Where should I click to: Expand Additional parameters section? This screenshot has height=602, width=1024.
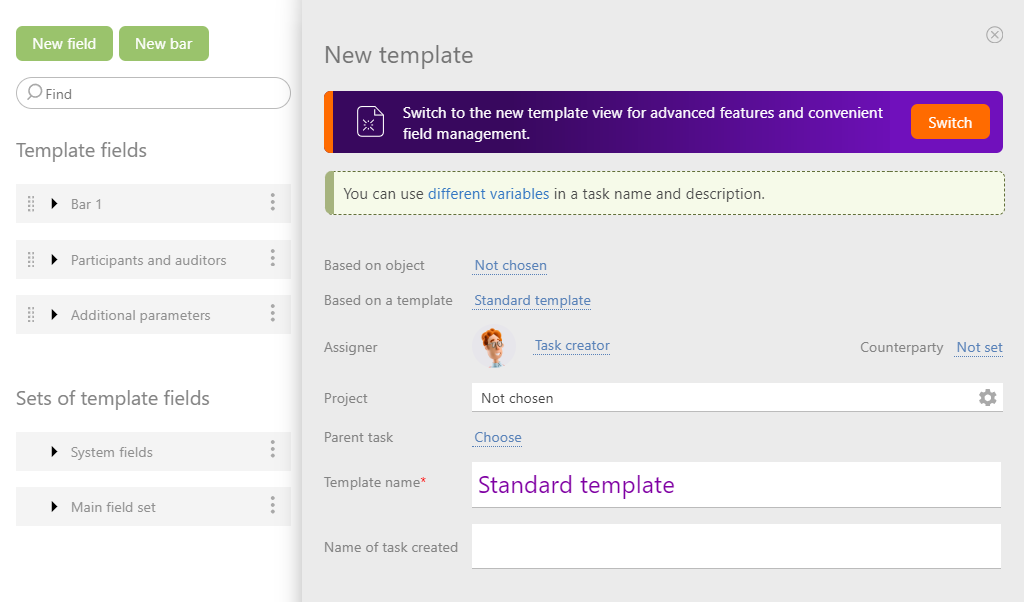[54, 315]
